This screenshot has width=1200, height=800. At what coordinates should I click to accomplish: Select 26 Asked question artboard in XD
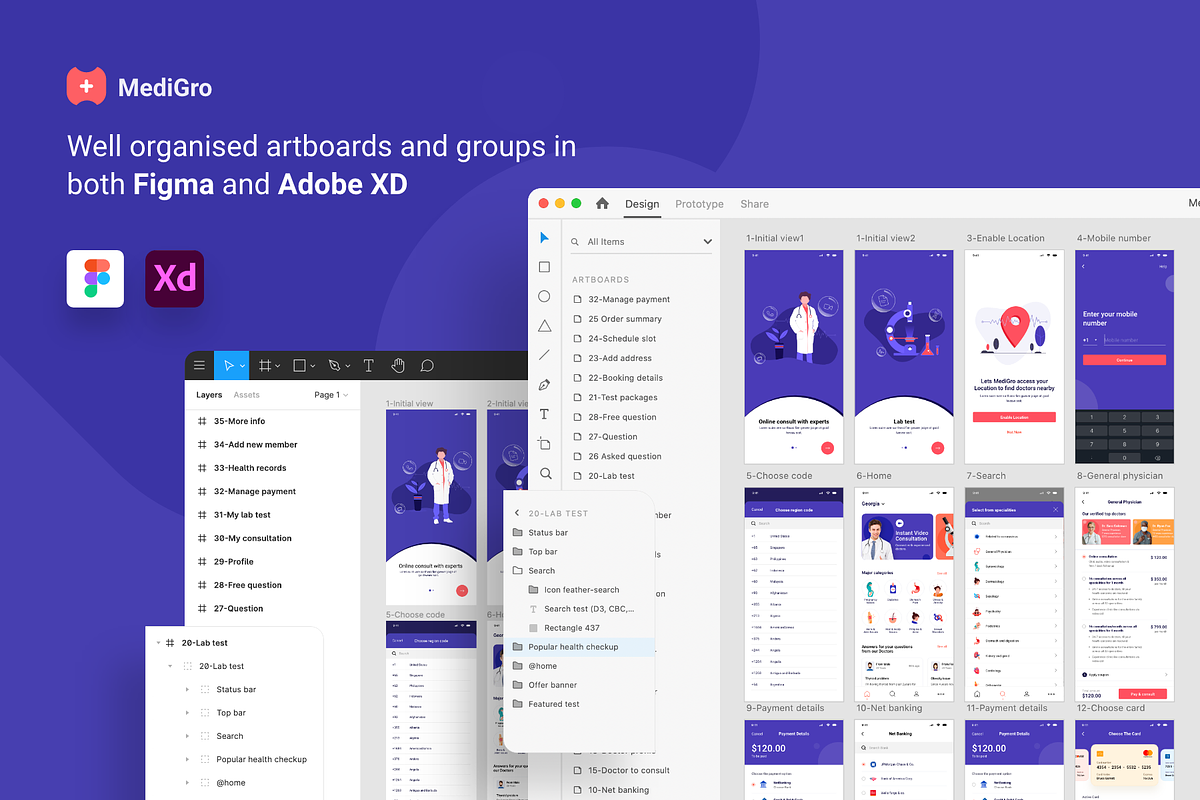625,456
